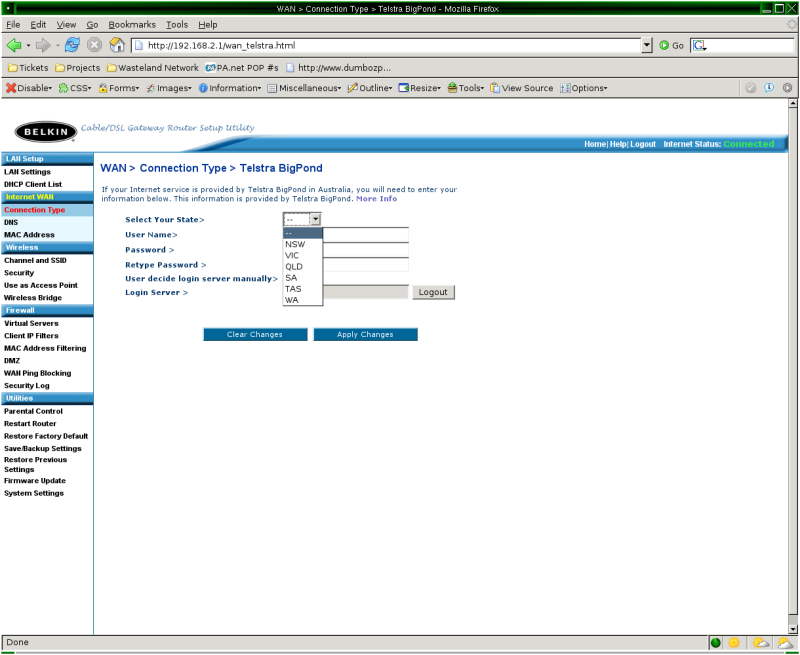Open Parental Control in Utilities
The width and height of the screenshot is (800, 655).
33,411
